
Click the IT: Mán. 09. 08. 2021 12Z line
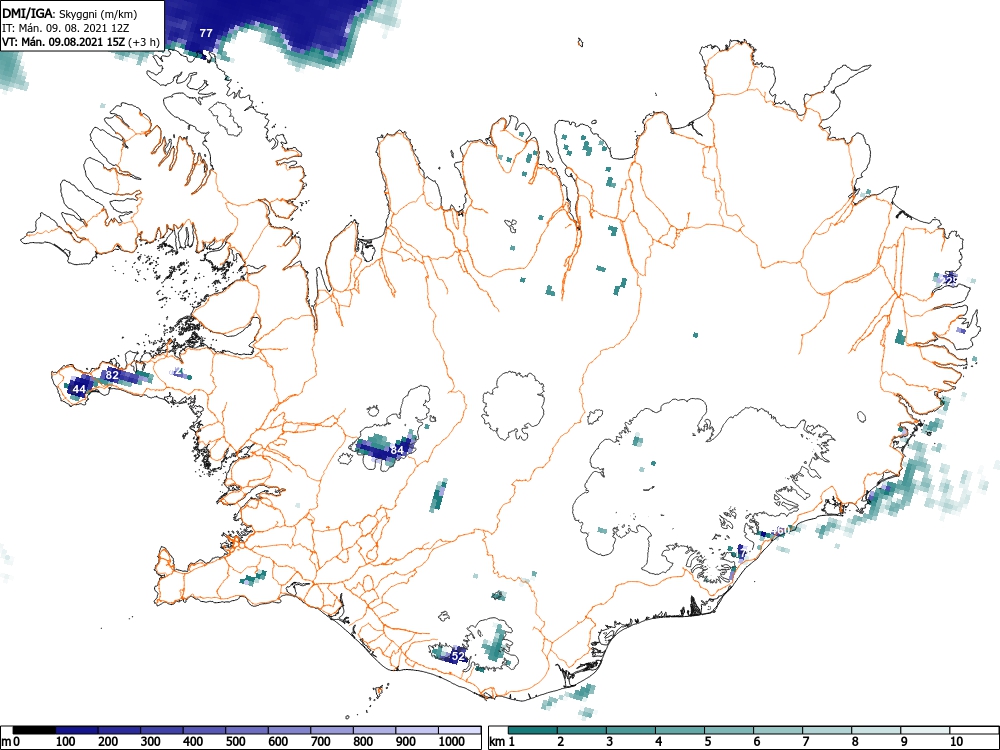[66, 28]
